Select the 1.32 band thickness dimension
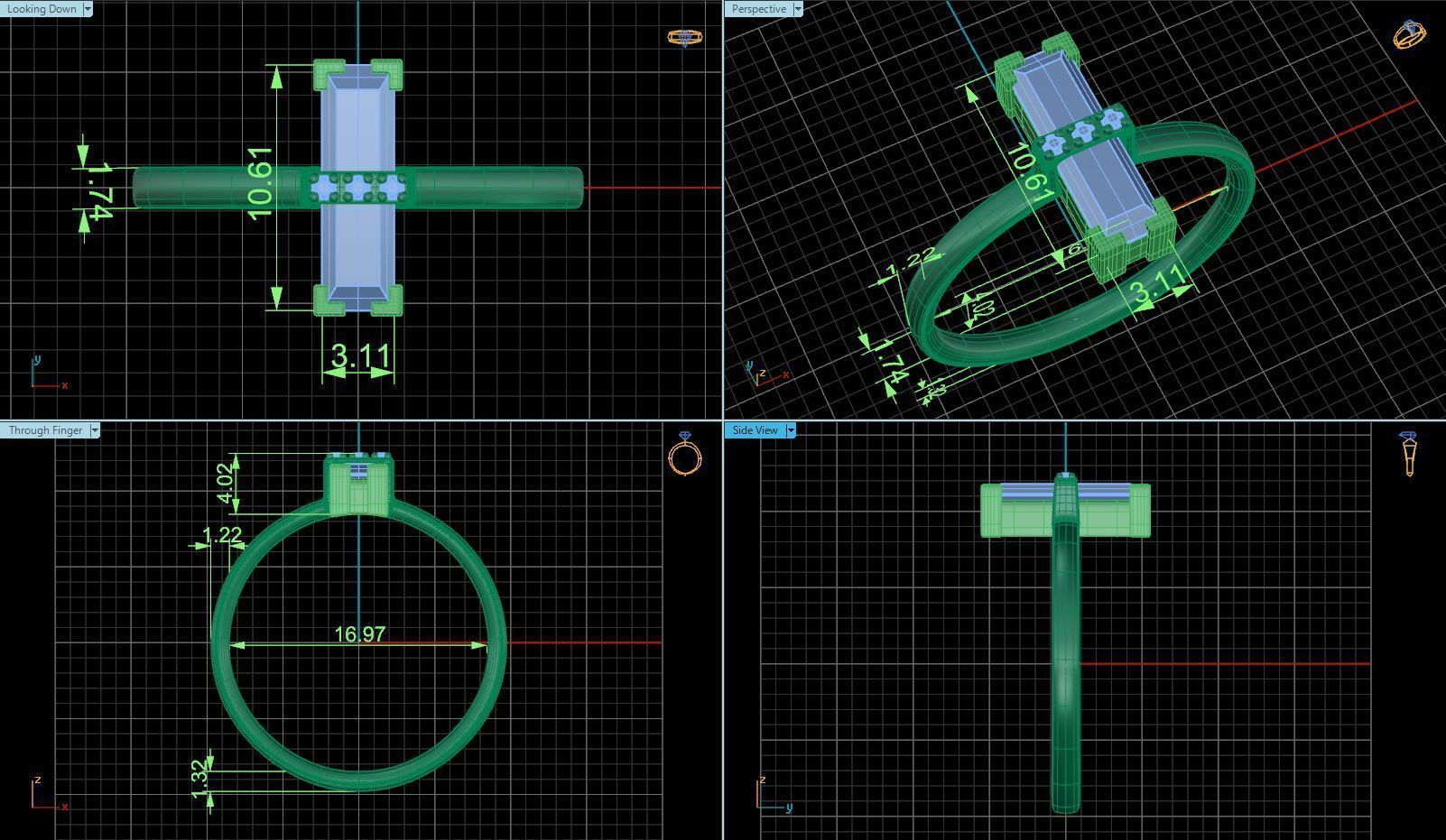The image size is (1446, 840). point(199,778)
